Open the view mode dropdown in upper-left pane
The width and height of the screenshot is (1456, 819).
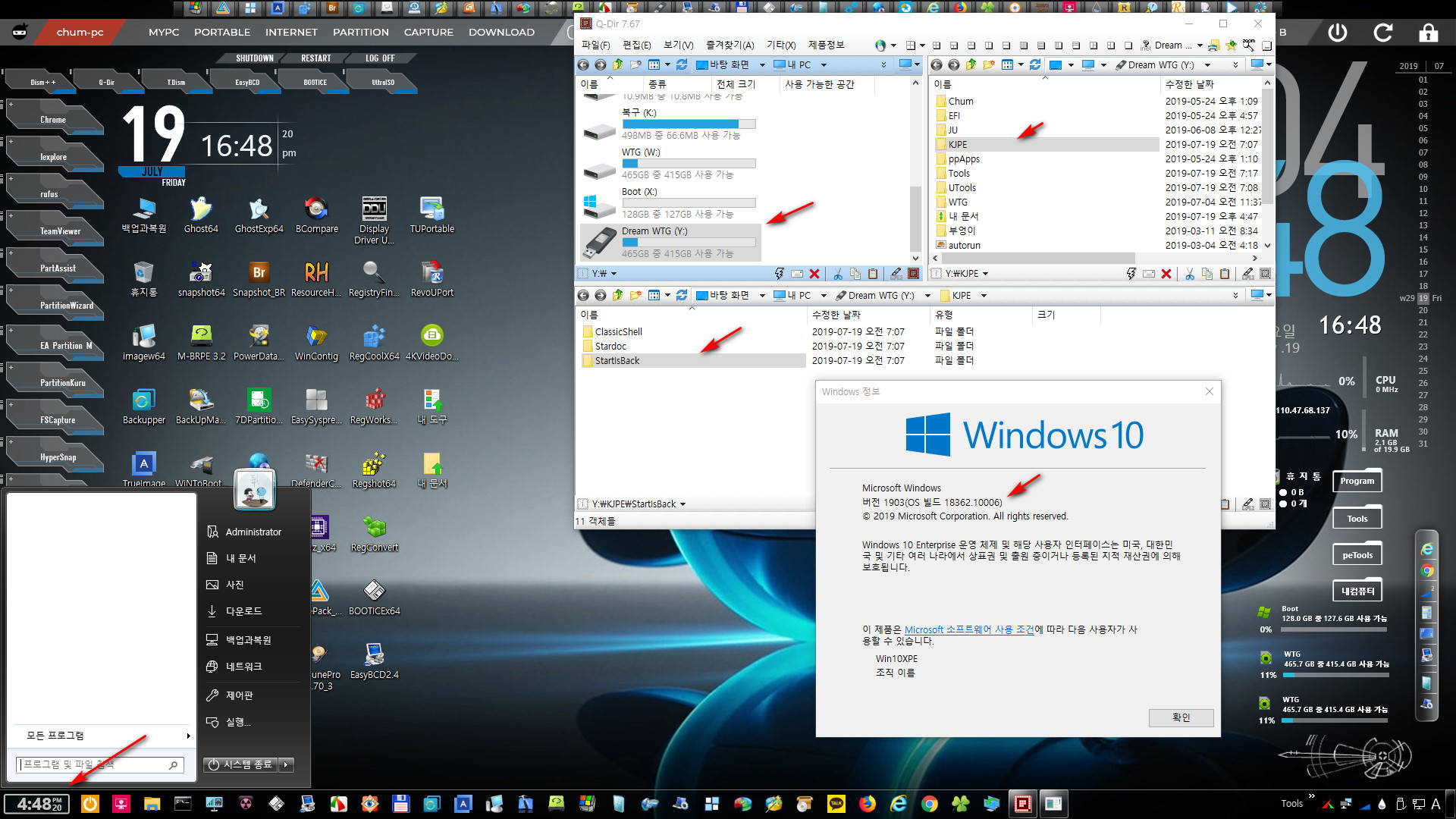(x=667, y=65)
